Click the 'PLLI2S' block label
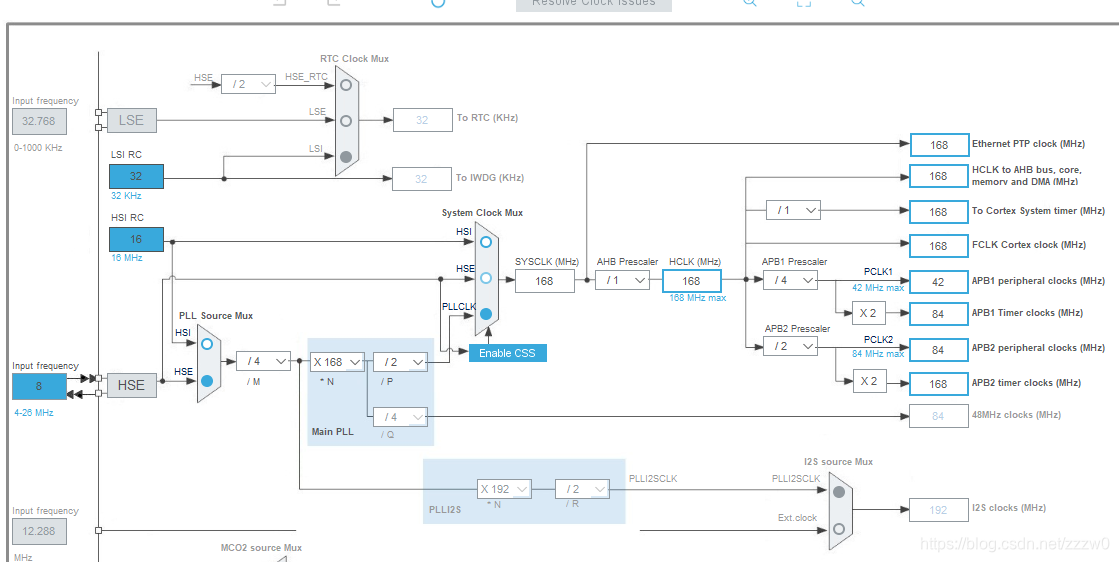 (445, 510)
